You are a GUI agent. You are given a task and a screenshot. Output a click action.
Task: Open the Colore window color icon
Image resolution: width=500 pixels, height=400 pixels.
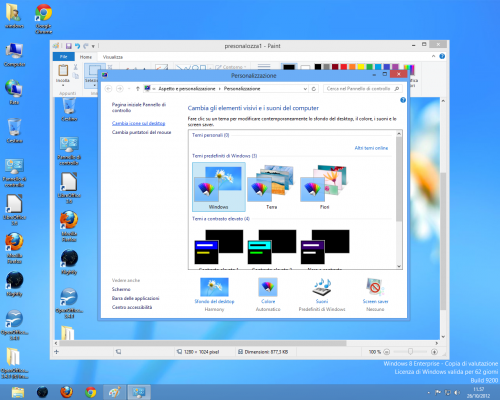[268, 287]
